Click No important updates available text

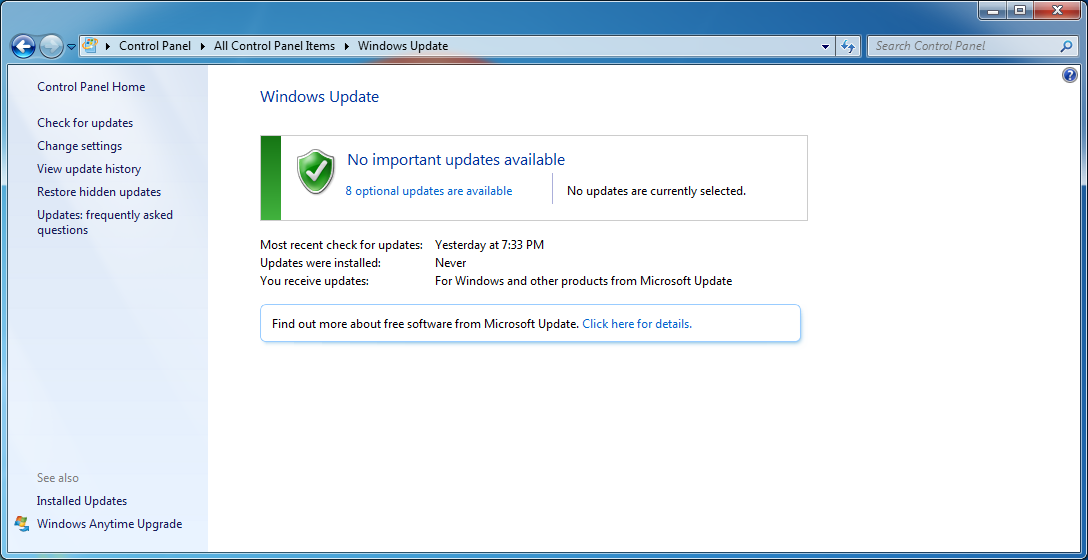pos(456,160)
